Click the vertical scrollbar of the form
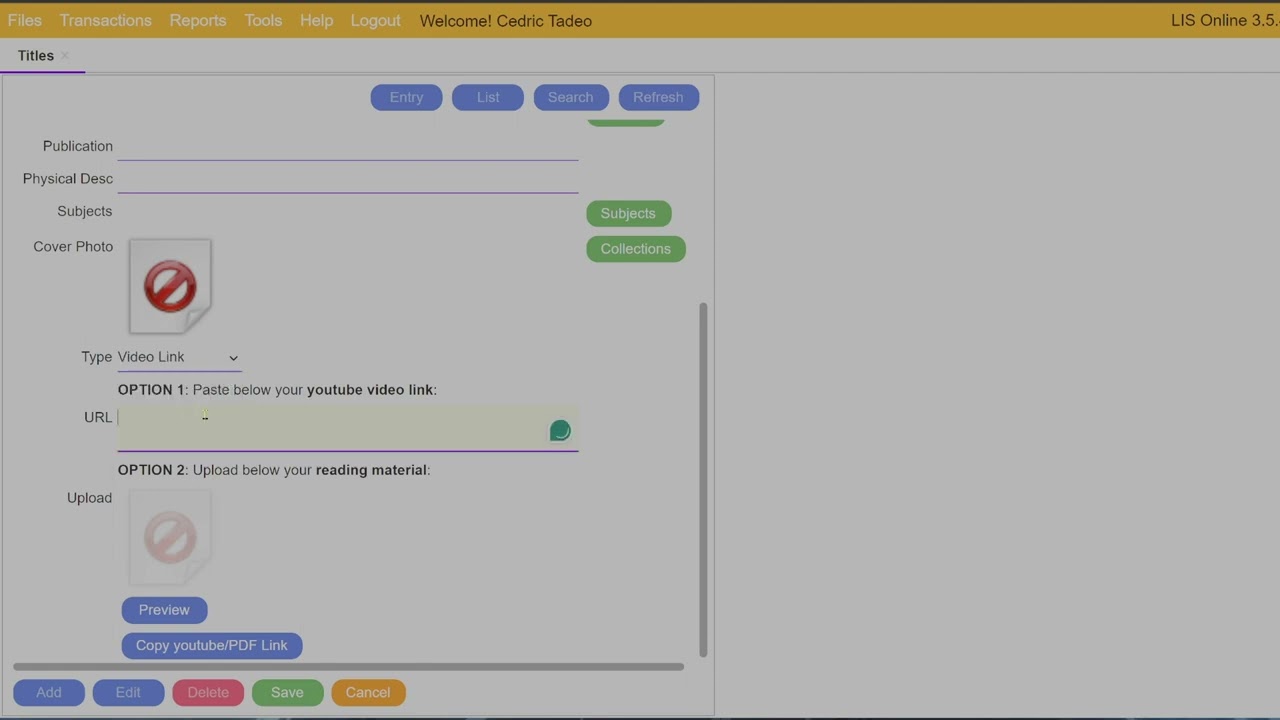The height and width of the screenshot is (720, 1280). pos(703,480)
